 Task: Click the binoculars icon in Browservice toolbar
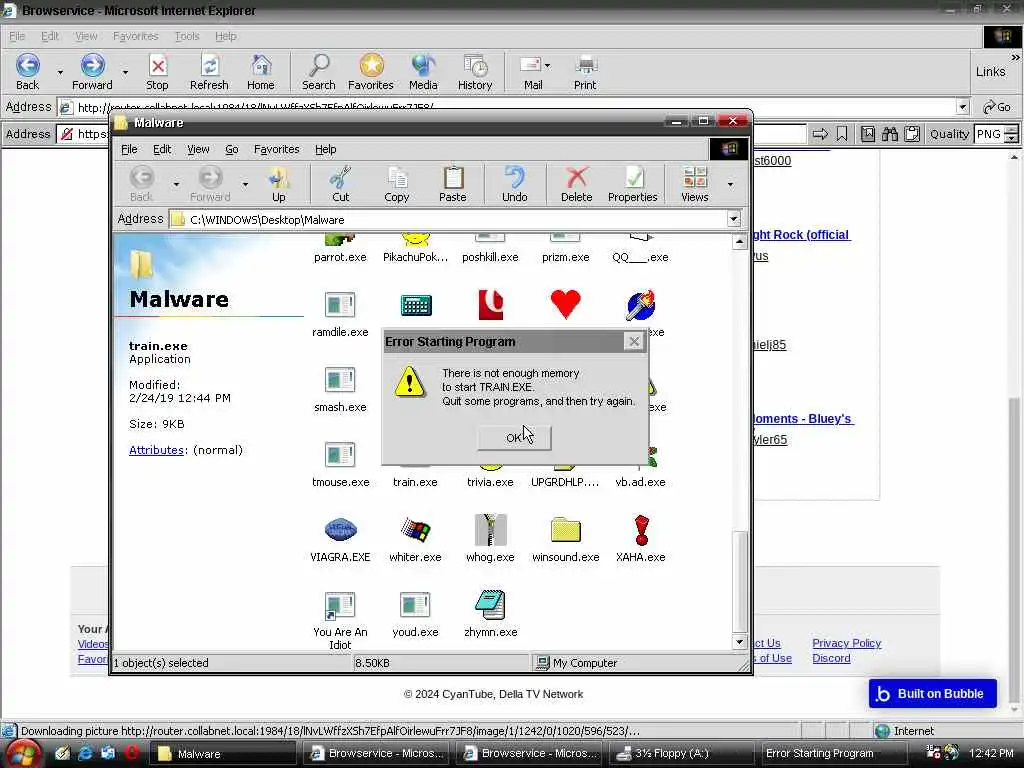pyautogui.click(x=889, y=135)
